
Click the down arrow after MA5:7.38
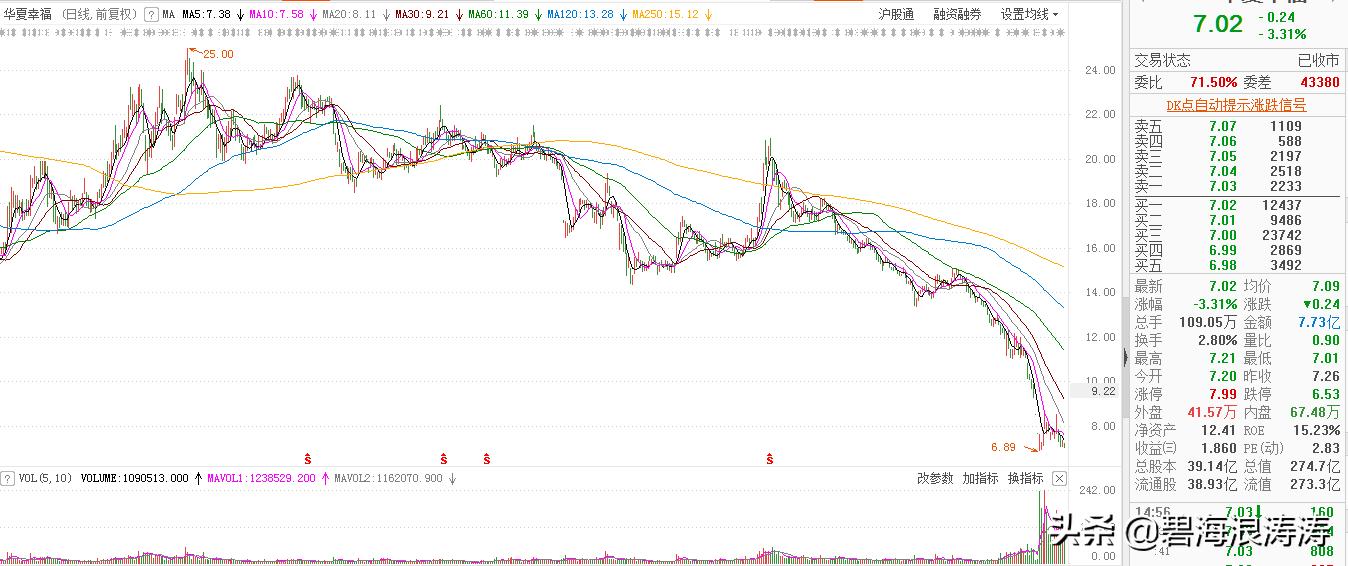pyautogui.click(x=241, y=15)
